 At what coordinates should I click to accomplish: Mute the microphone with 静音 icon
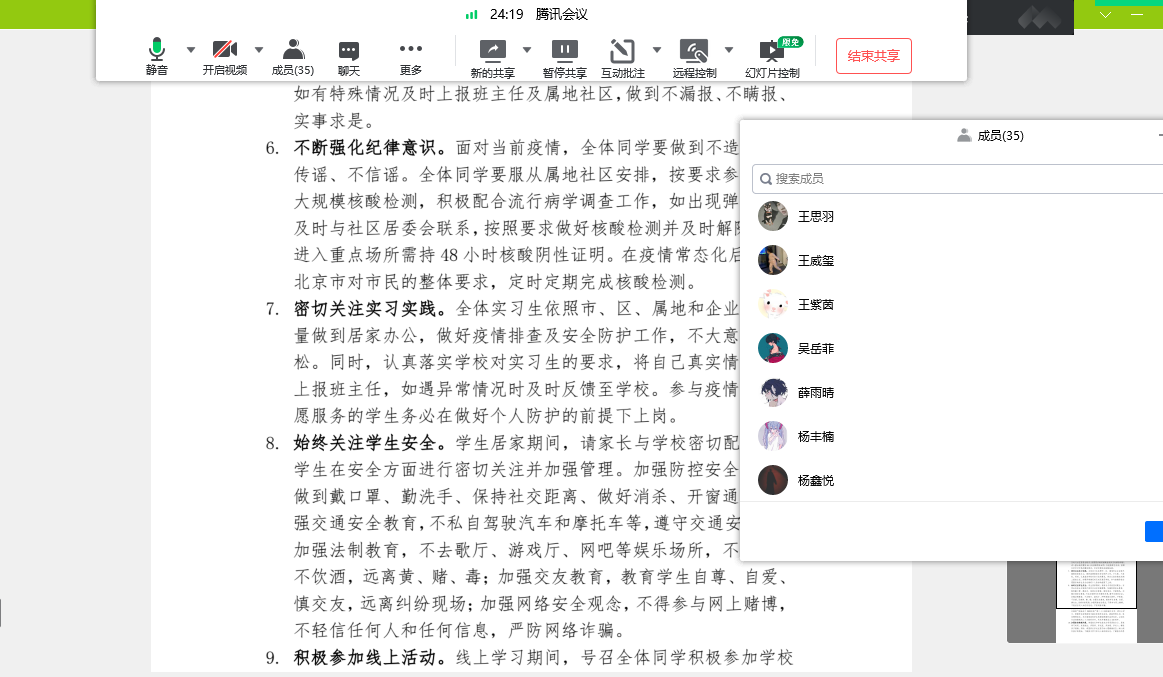pos(156,57)
